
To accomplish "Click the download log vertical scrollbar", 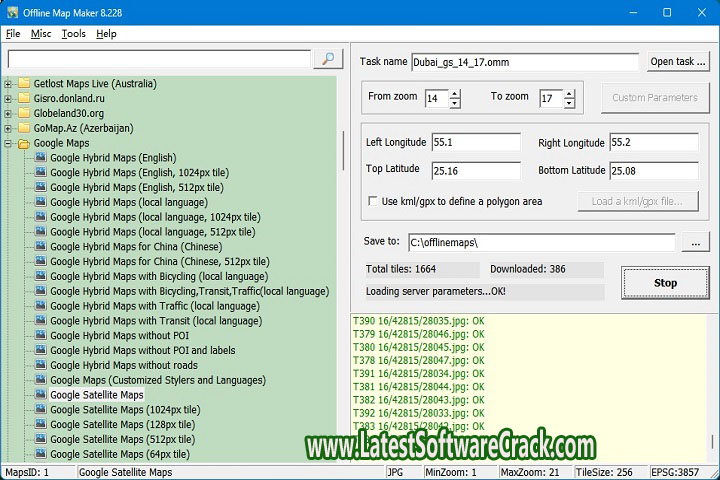I will point(713,390).
